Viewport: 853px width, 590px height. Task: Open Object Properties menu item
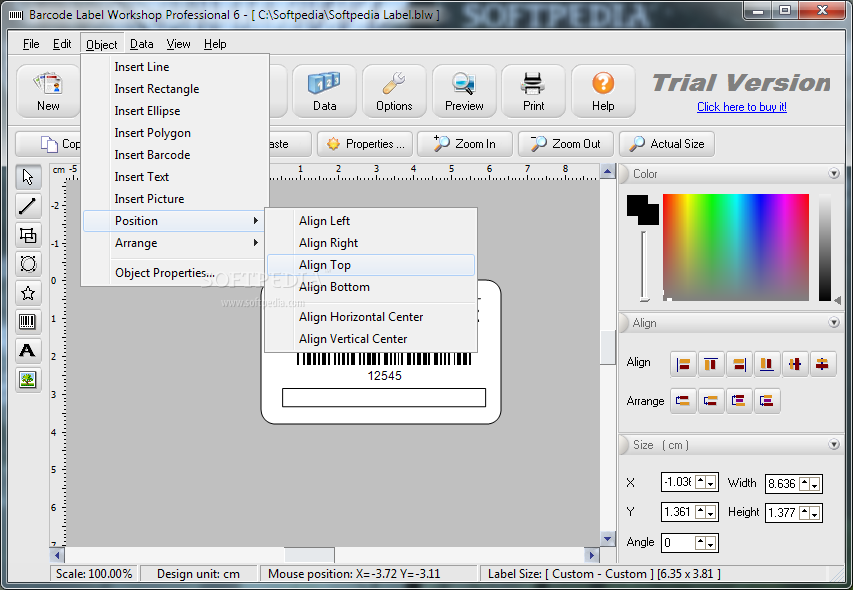pyautogui.click(x=174, y=273)
